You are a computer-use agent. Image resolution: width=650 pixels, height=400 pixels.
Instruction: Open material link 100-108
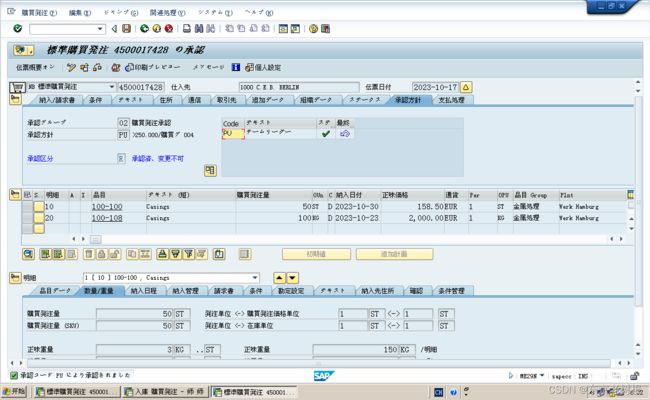[107, 218]
